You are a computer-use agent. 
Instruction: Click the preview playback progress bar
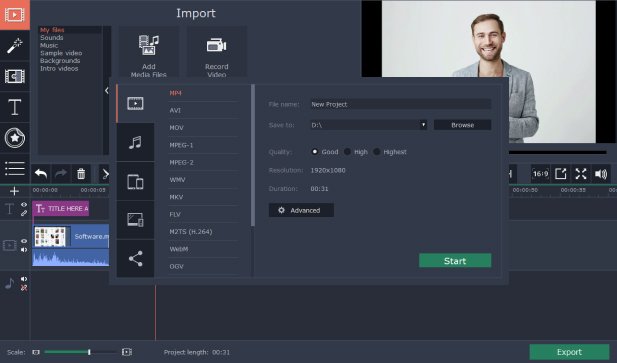(x=557, y=152)
